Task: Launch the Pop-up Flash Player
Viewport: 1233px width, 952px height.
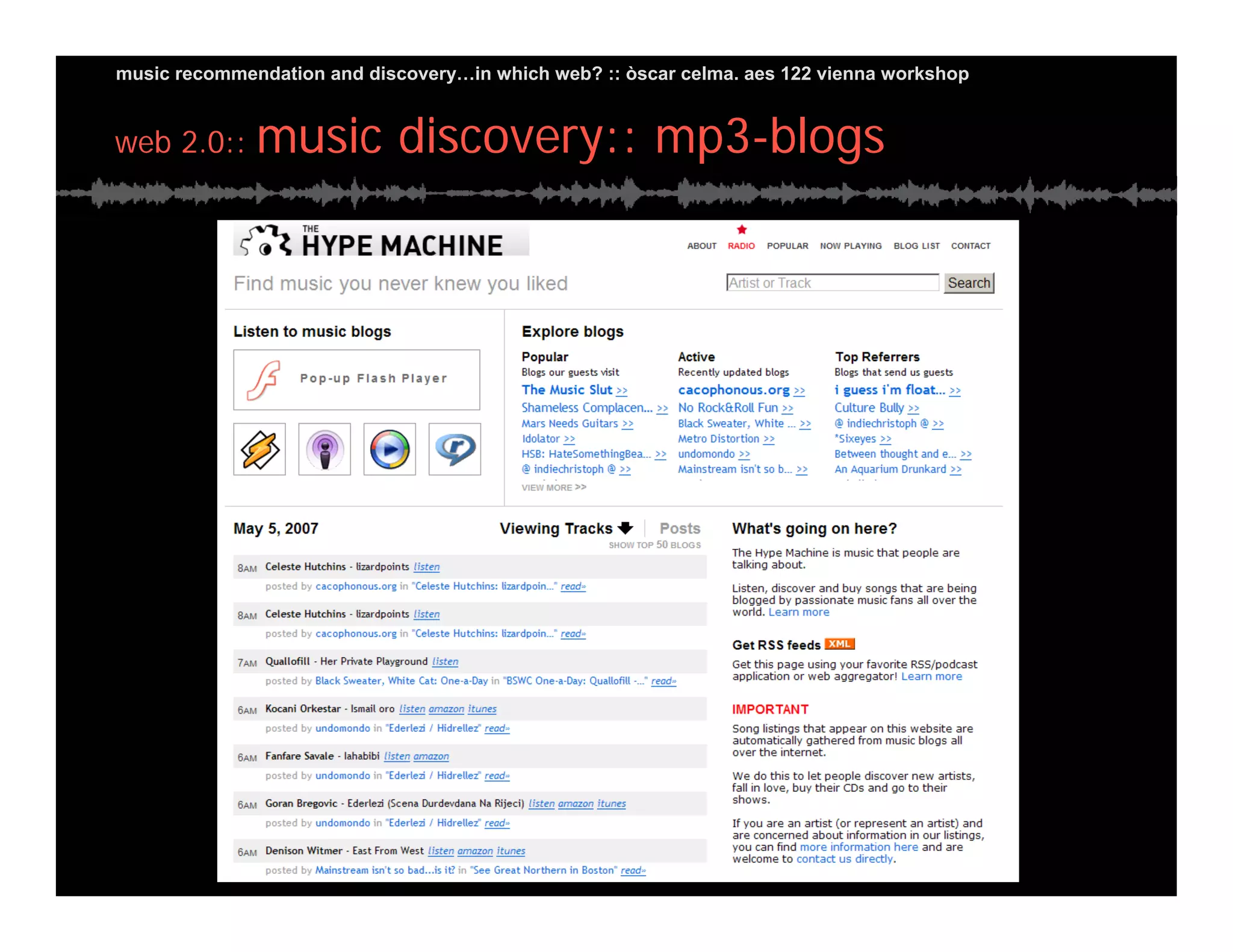Action: pyautogui.click(x=356, y=380)
